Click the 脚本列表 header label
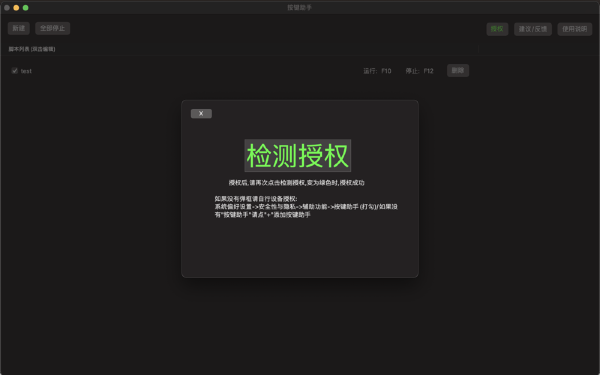The height and width of the screenshot is (375, 600). (32, 49)
